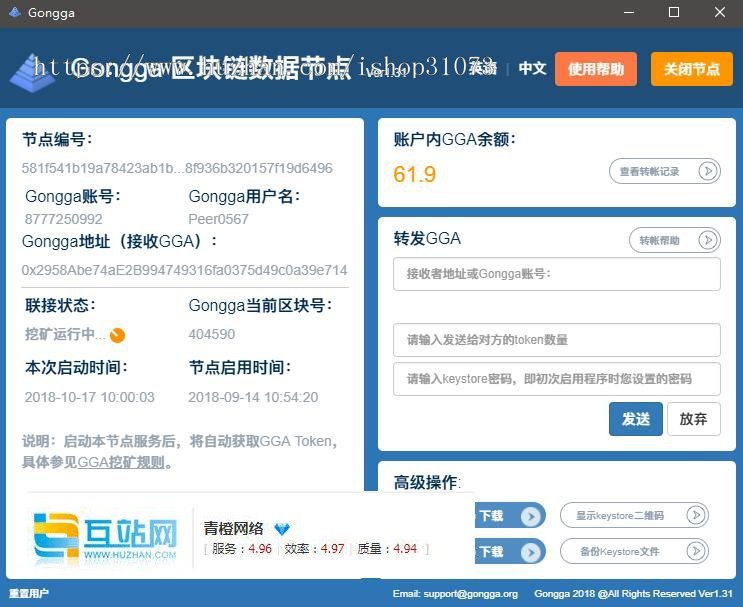Click start time 2018-10-17 10:00:03
This screenshot has width=743, height=607.
click(90, 397)
